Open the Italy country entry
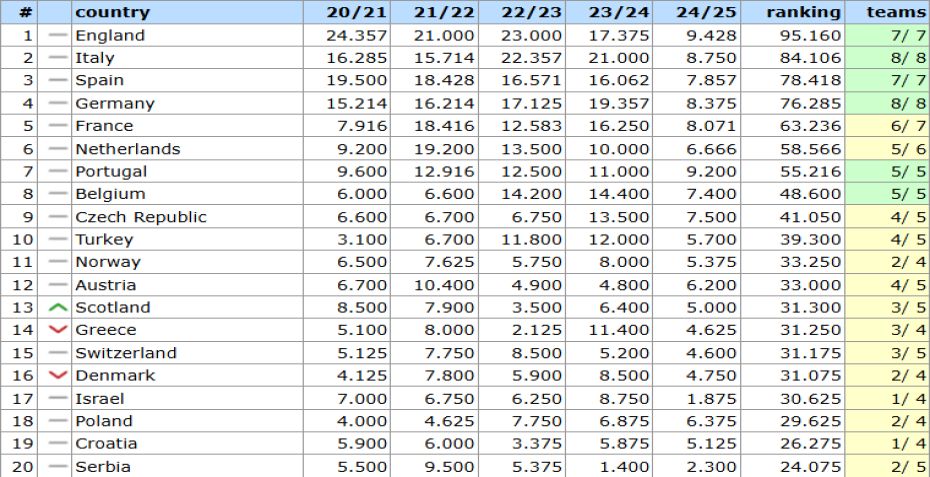 95,58
